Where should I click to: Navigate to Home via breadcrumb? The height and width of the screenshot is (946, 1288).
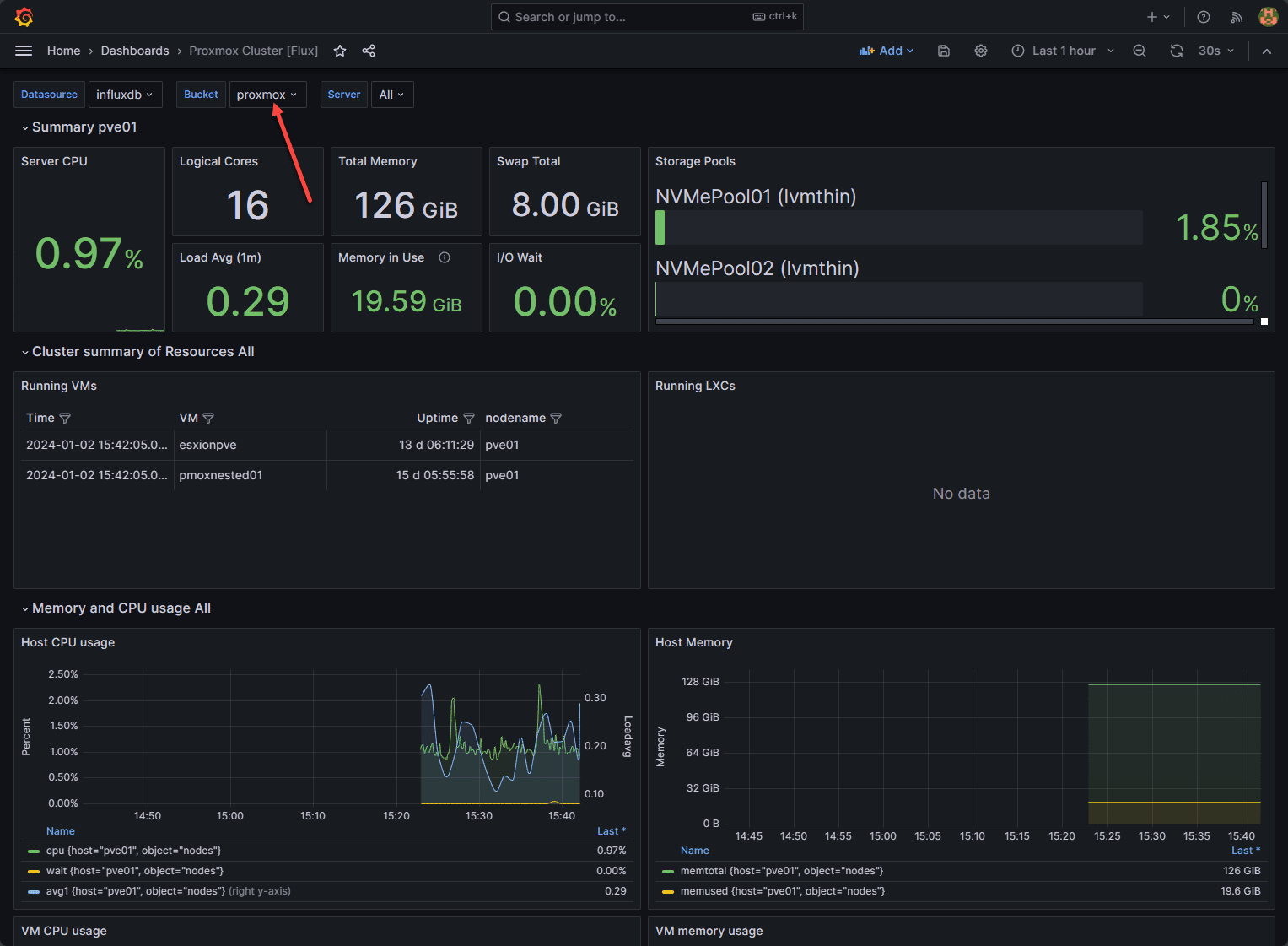click(63, 51)
